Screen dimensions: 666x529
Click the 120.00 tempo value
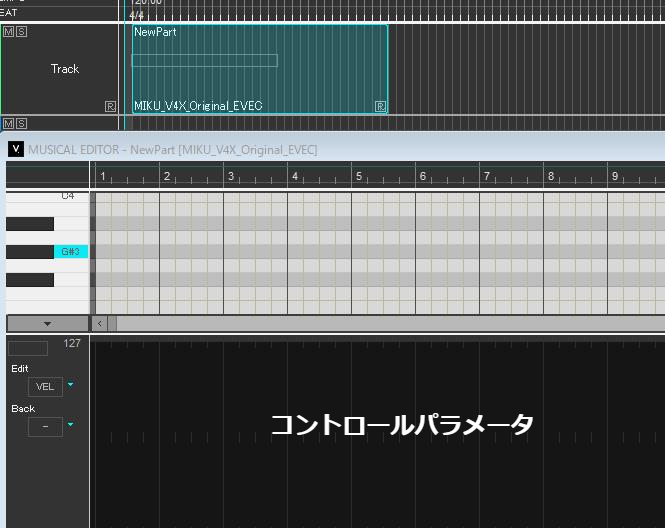point(147,2)
